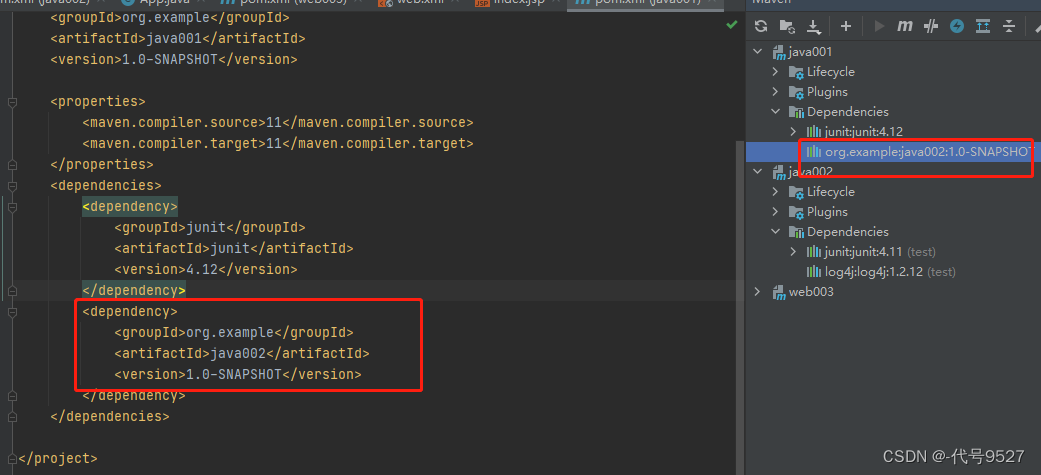Collapse the java001 project node
This screenshot has height=475, width=1041.
click(x=758, y=52)
